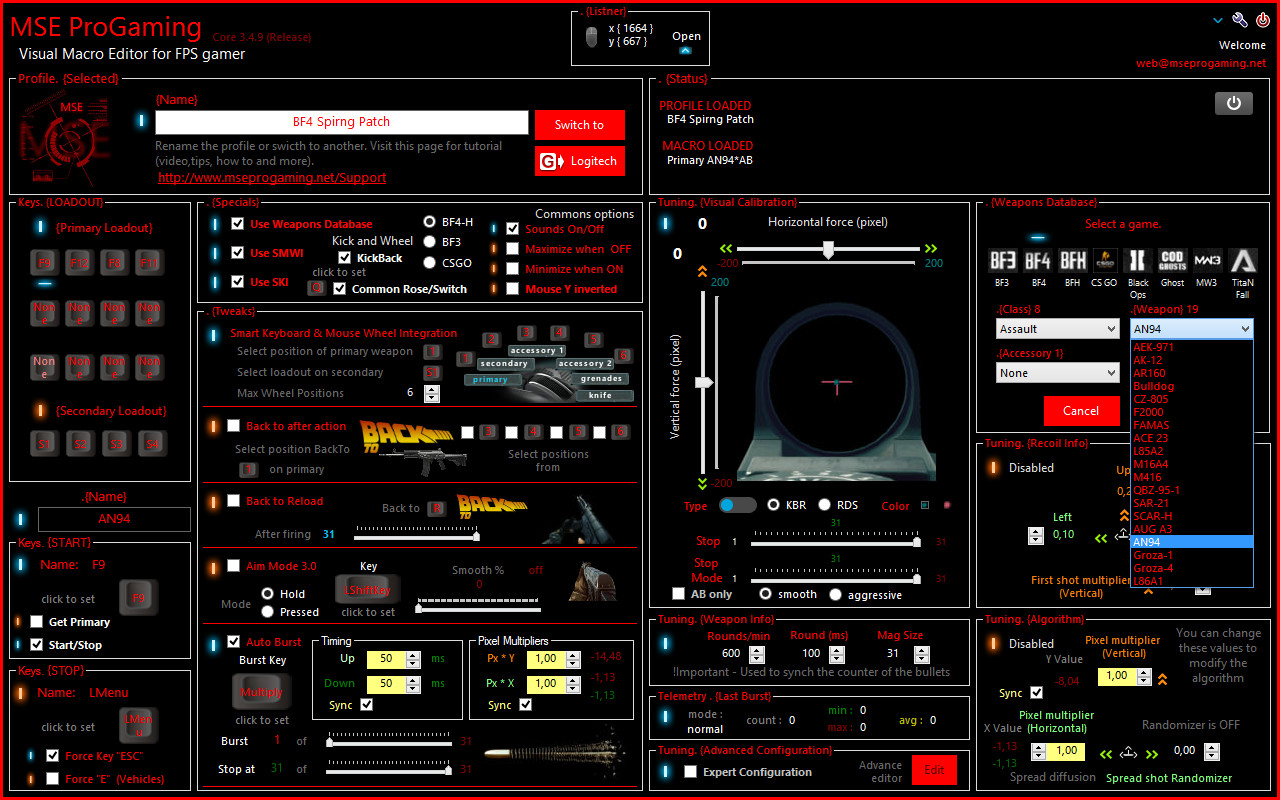Check Expert Configuration
The height and width of the screenshot is (800, 1280).
[x=690, y=772]
